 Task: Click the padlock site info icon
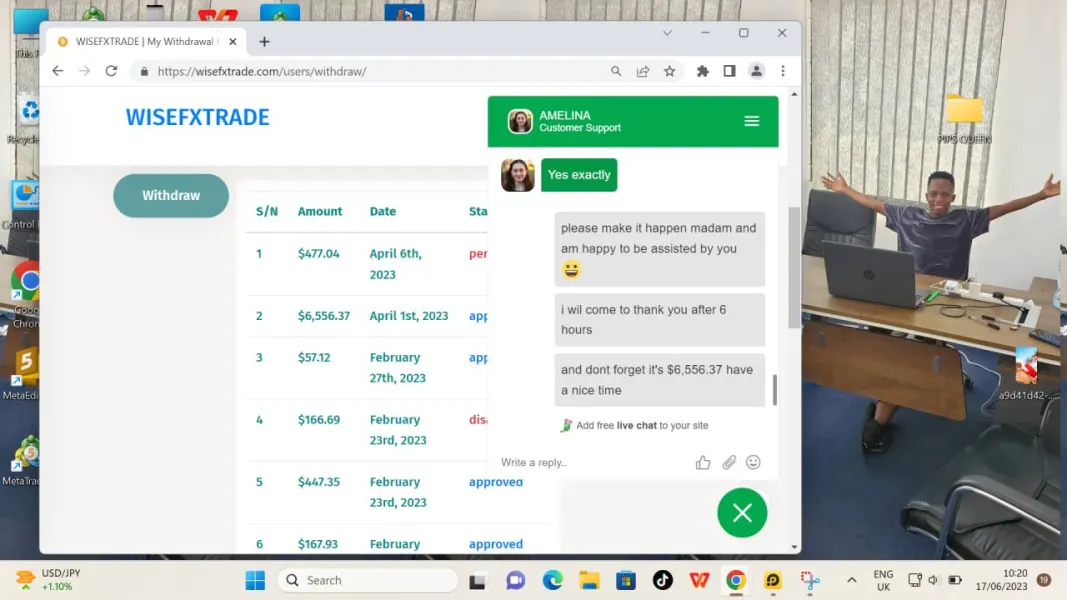click(x=144, y=71)
